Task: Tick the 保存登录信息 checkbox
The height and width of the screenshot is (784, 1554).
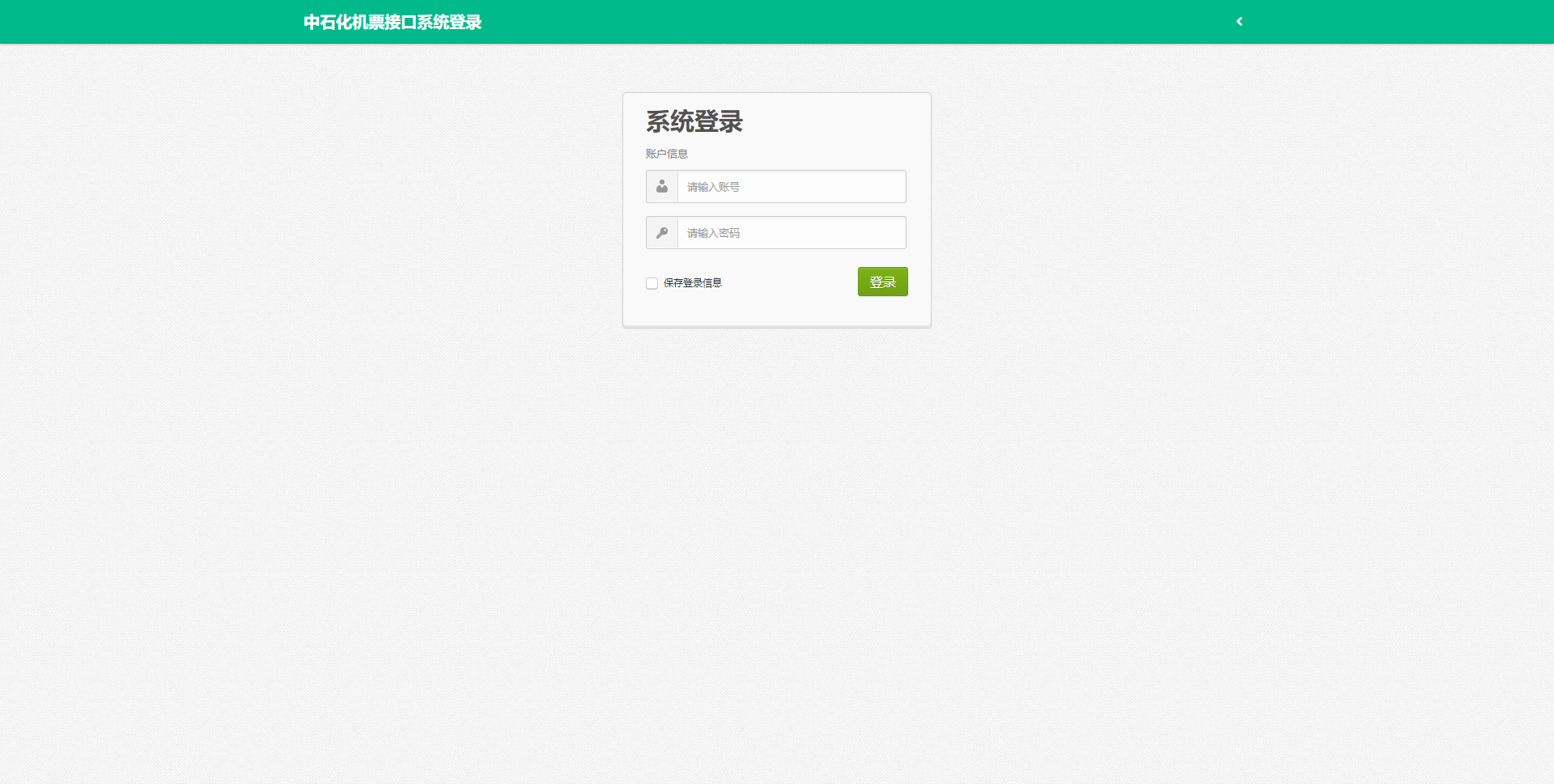Action: [652, 283]
